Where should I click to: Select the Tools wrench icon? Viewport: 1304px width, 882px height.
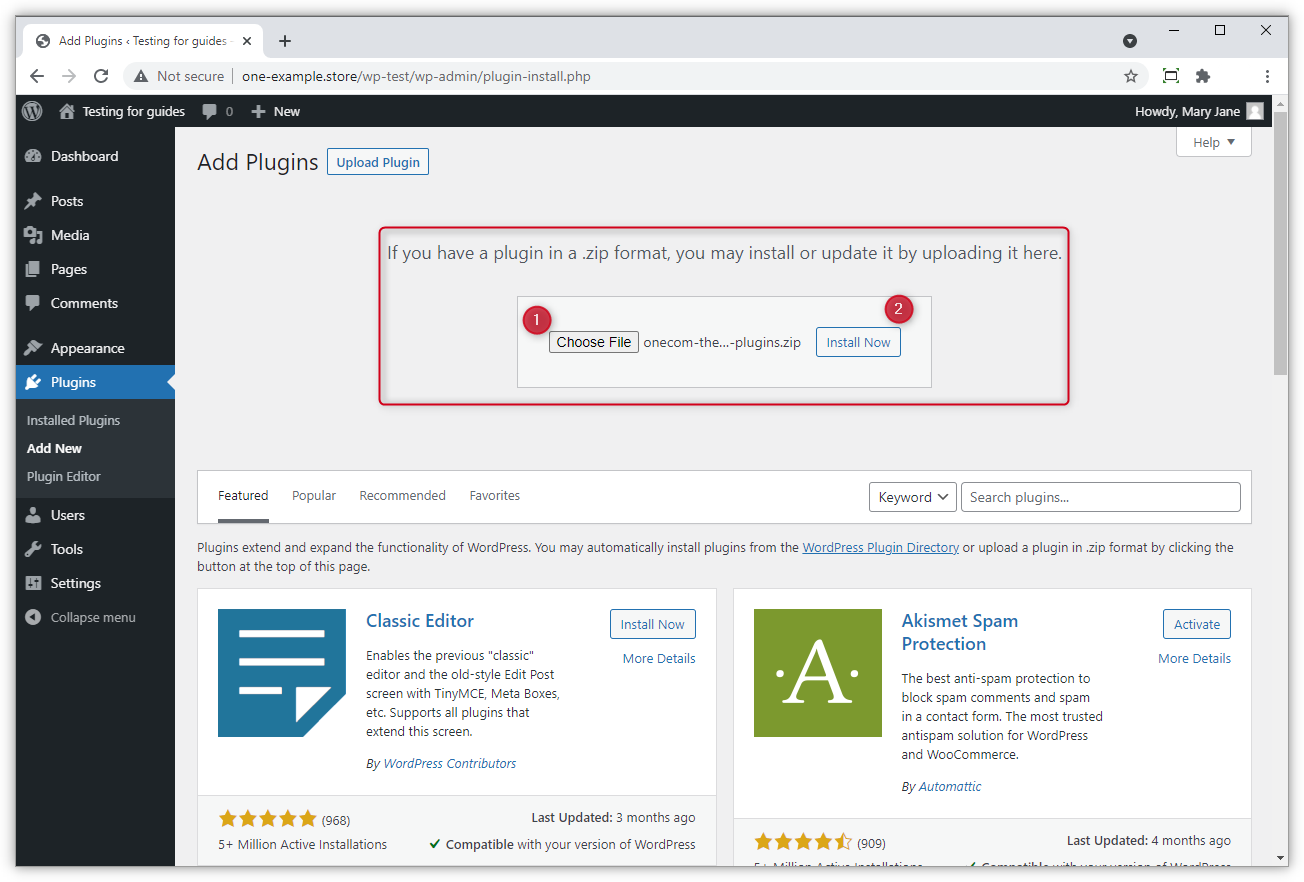click(34, 548)
